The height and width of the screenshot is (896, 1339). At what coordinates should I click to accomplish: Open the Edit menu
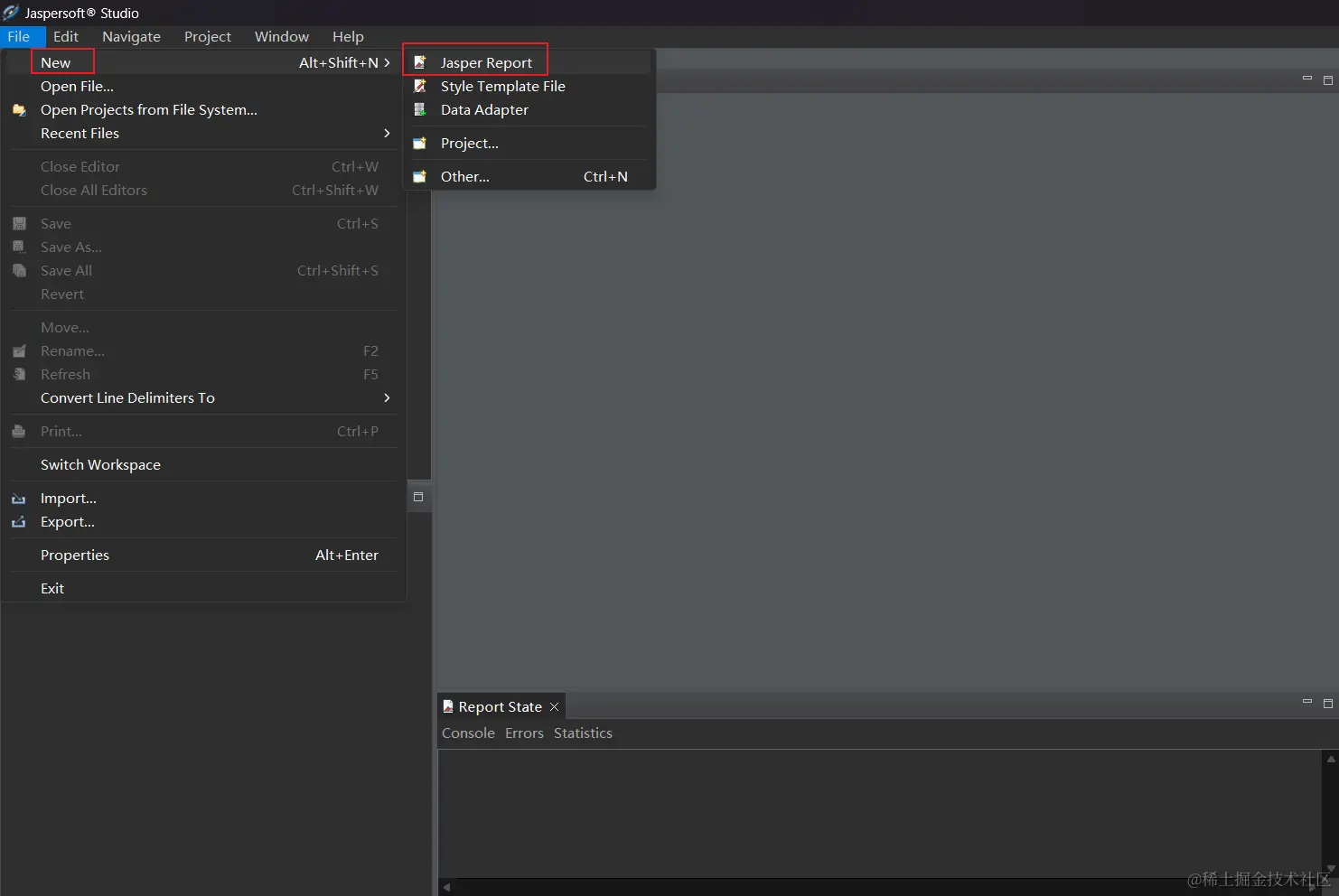(x=66, y=36)
